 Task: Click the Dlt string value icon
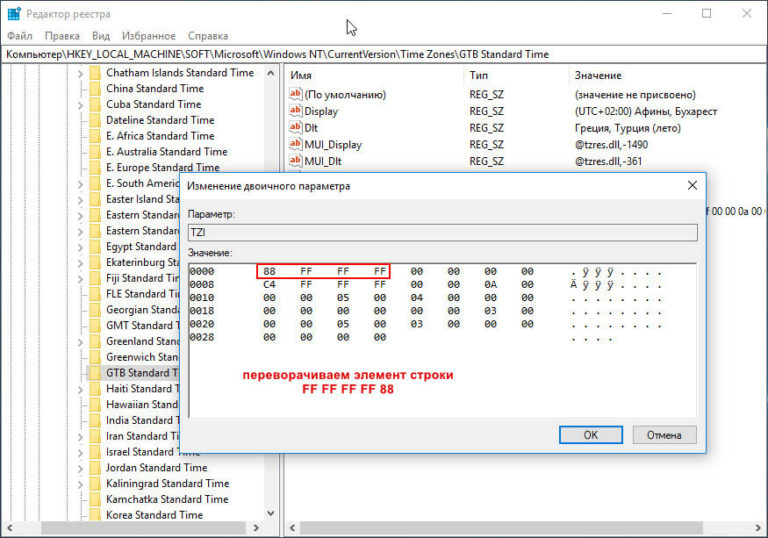tap(296, 127)
